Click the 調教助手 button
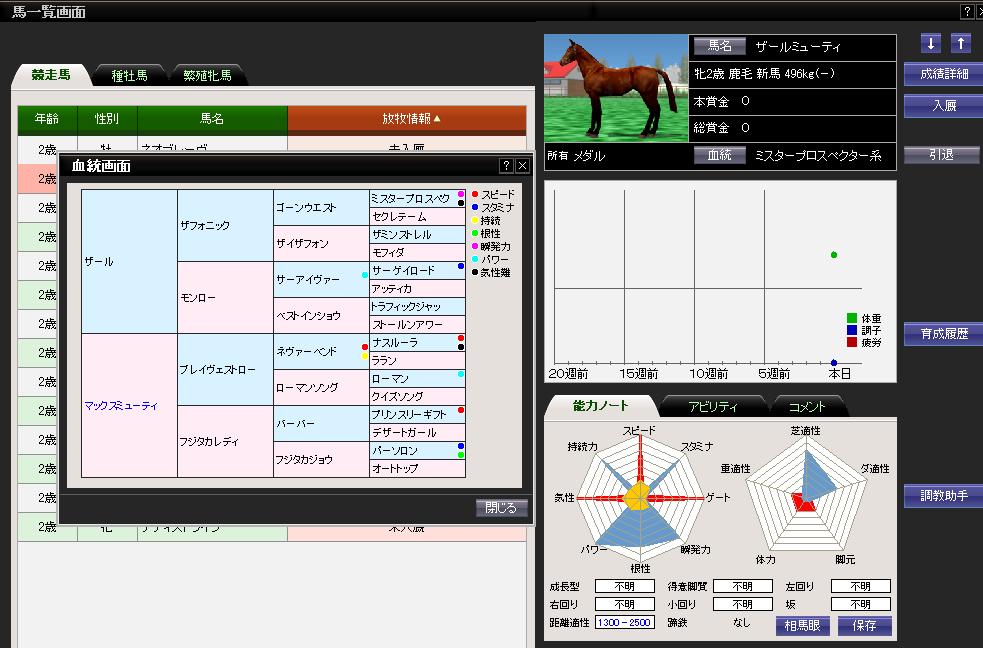The height and width of the screenshot is (648, 983). (x=944, y=496)
